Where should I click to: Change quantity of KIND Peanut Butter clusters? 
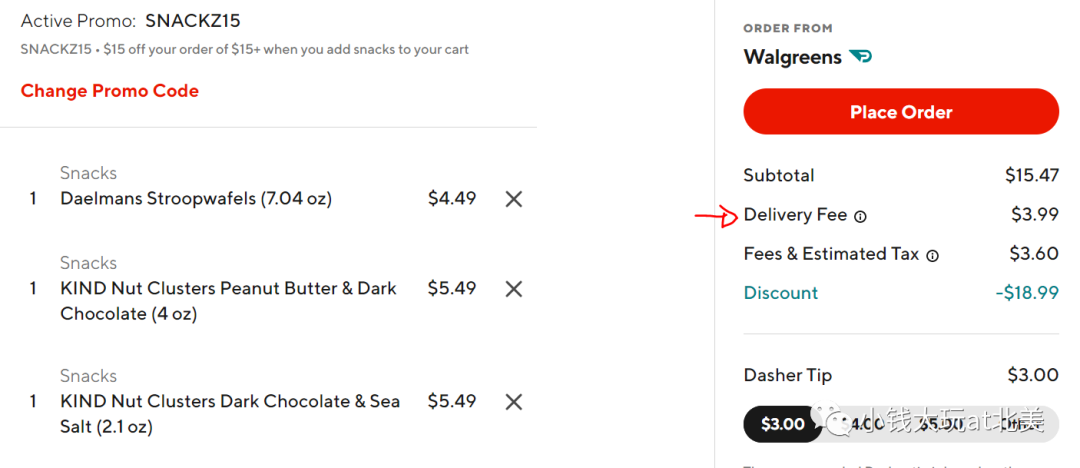[x=32, y=289]
